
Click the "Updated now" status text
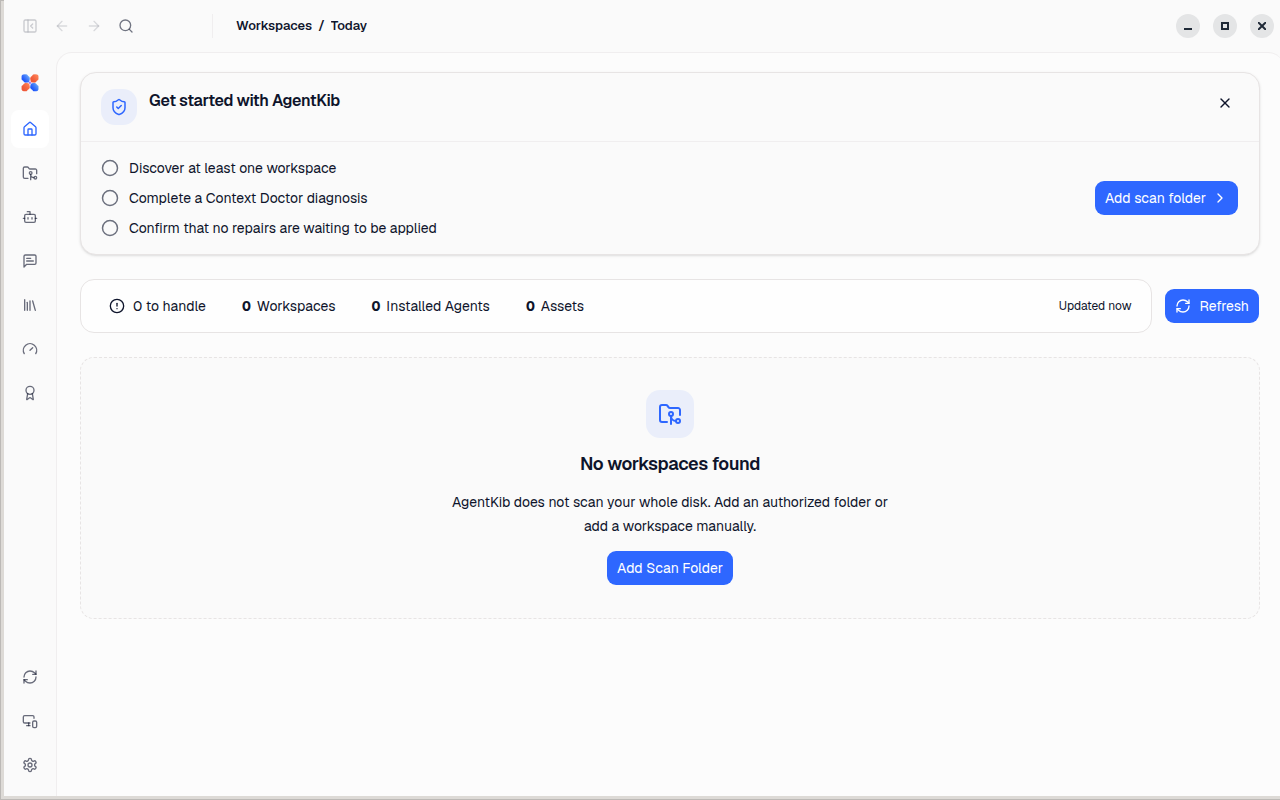[x=1095, y=306]
